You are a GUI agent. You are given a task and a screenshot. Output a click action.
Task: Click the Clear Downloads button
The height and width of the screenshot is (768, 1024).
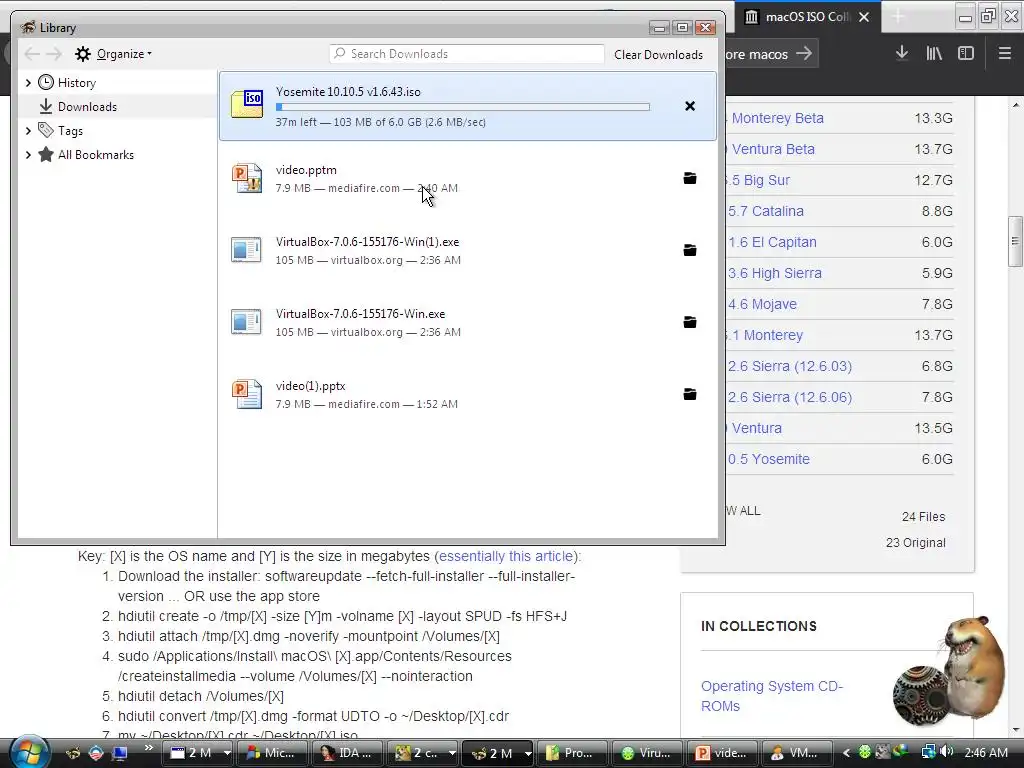658,54
